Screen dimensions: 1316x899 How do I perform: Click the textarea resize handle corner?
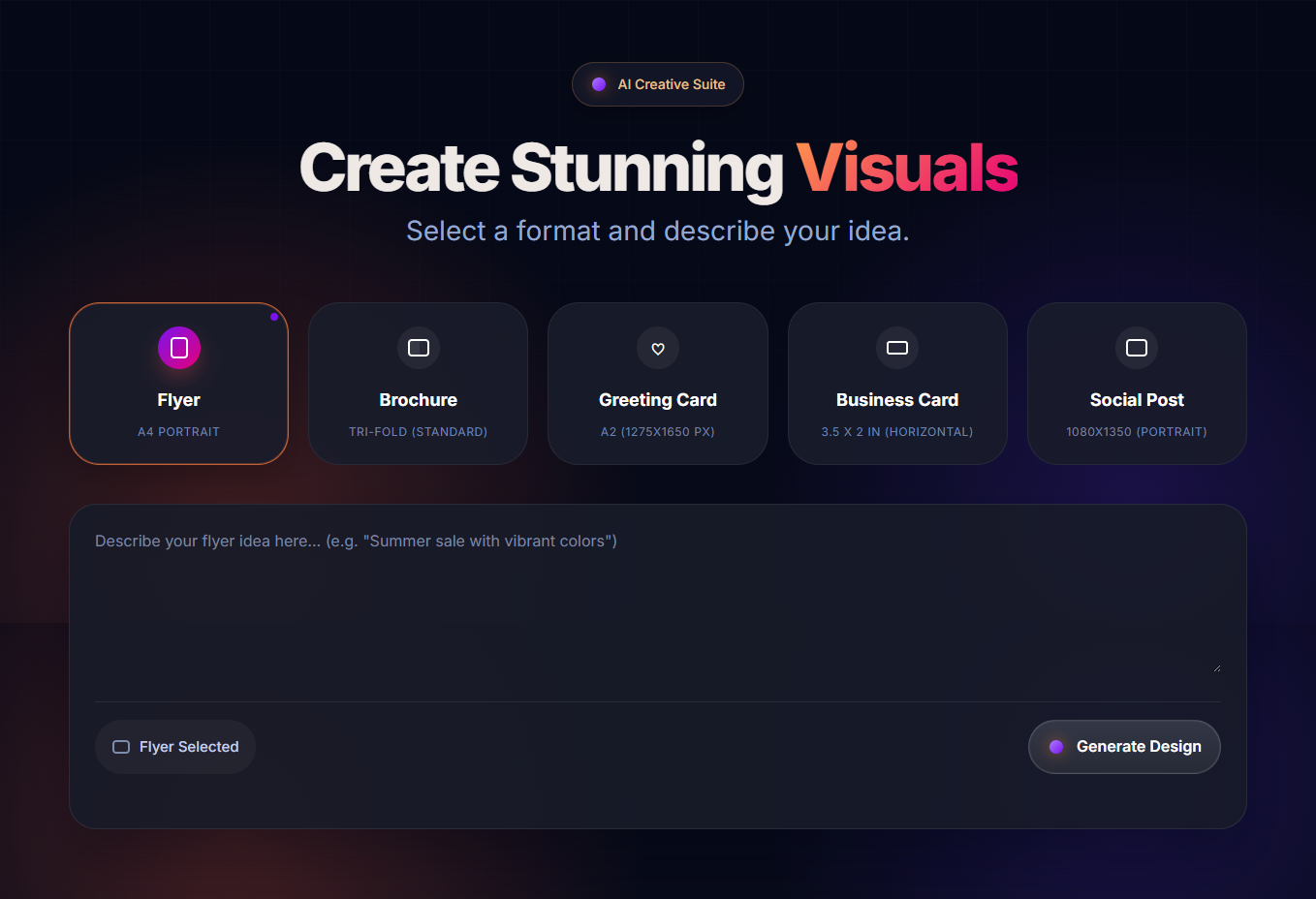tap(1216, 667)
